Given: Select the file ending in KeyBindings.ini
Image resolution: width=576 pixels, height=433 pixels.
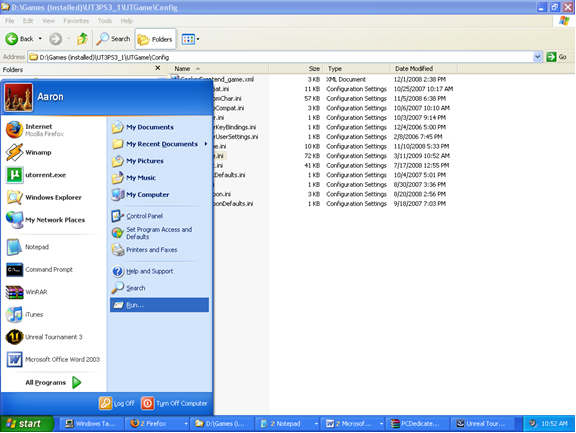Looking at the screenshot, I should click(x=235, y=127).
